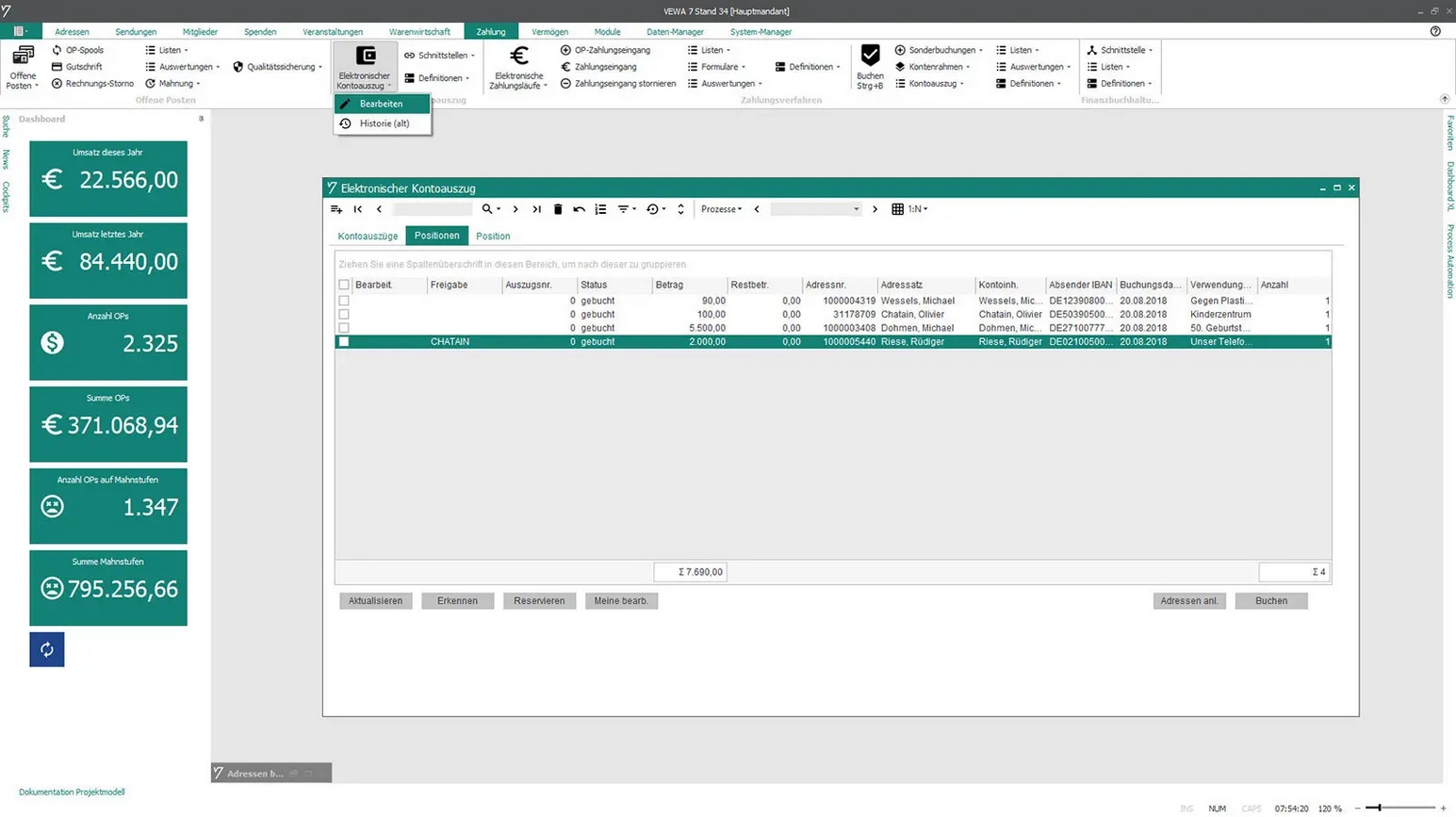The image size is (1456, 817).
Task: Click the blue refresh dashboard button
Action: (x=47, y=649)
